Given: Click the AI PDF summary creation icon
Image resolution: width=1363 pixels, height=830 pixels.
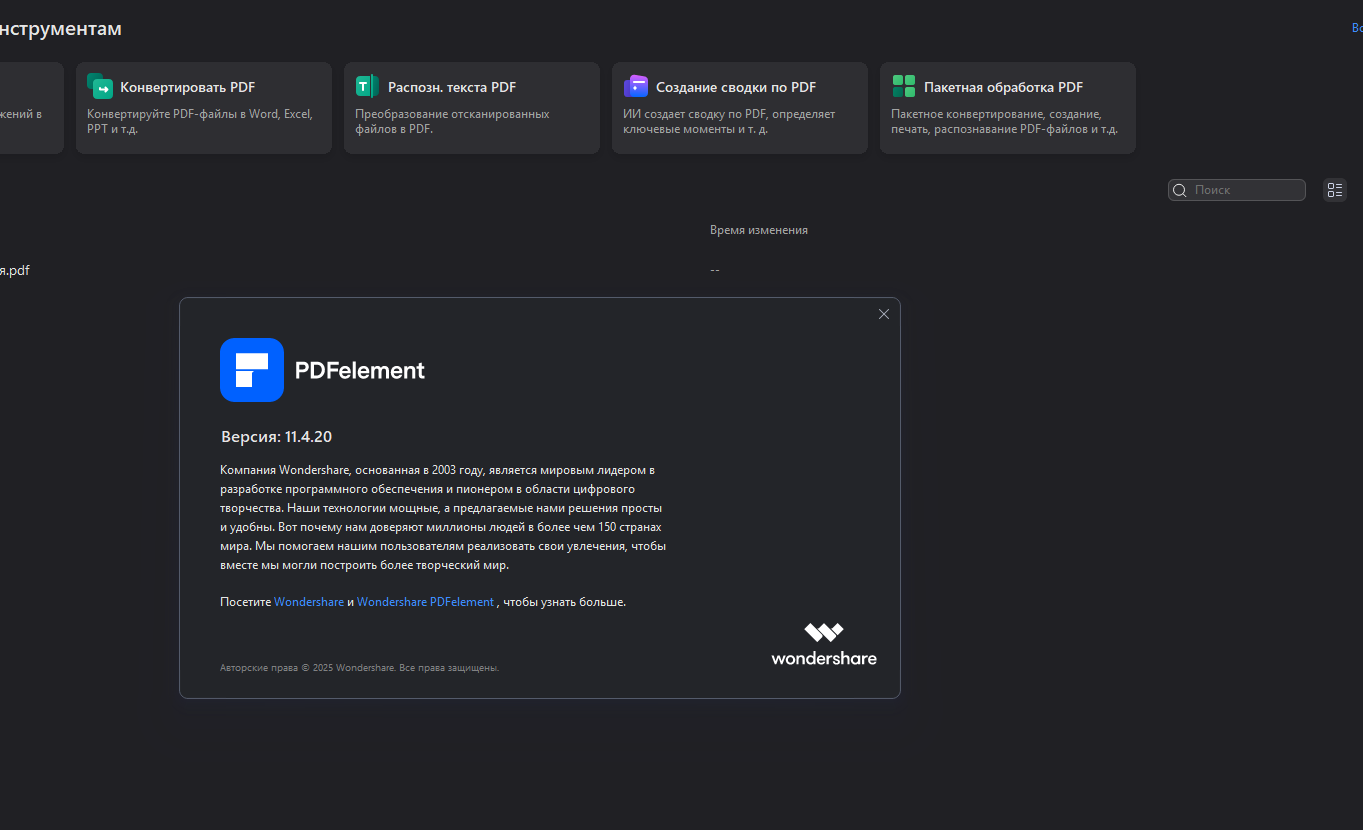Looking at the screenshot, I should tap(636, 86).
